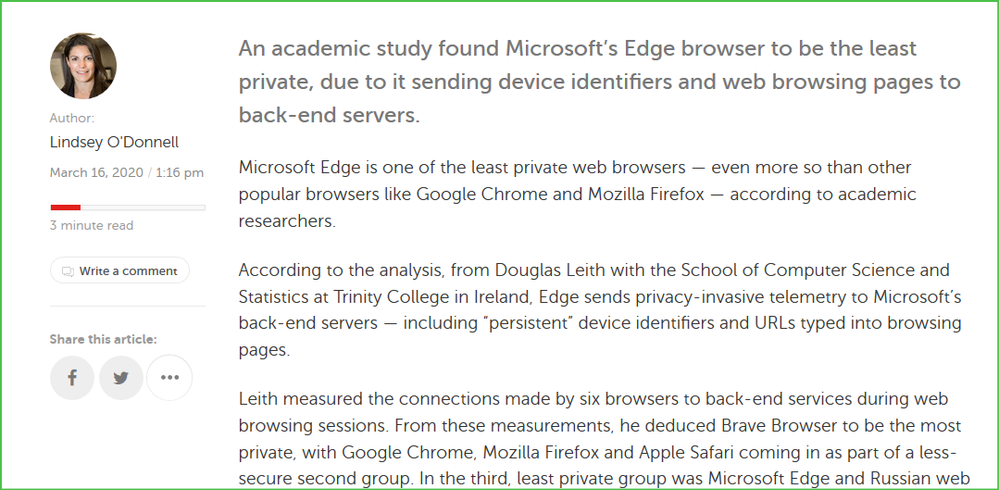This screenshot has width=999, height=490.
Task: Open the author's profile photo
Action: [83, 65]
